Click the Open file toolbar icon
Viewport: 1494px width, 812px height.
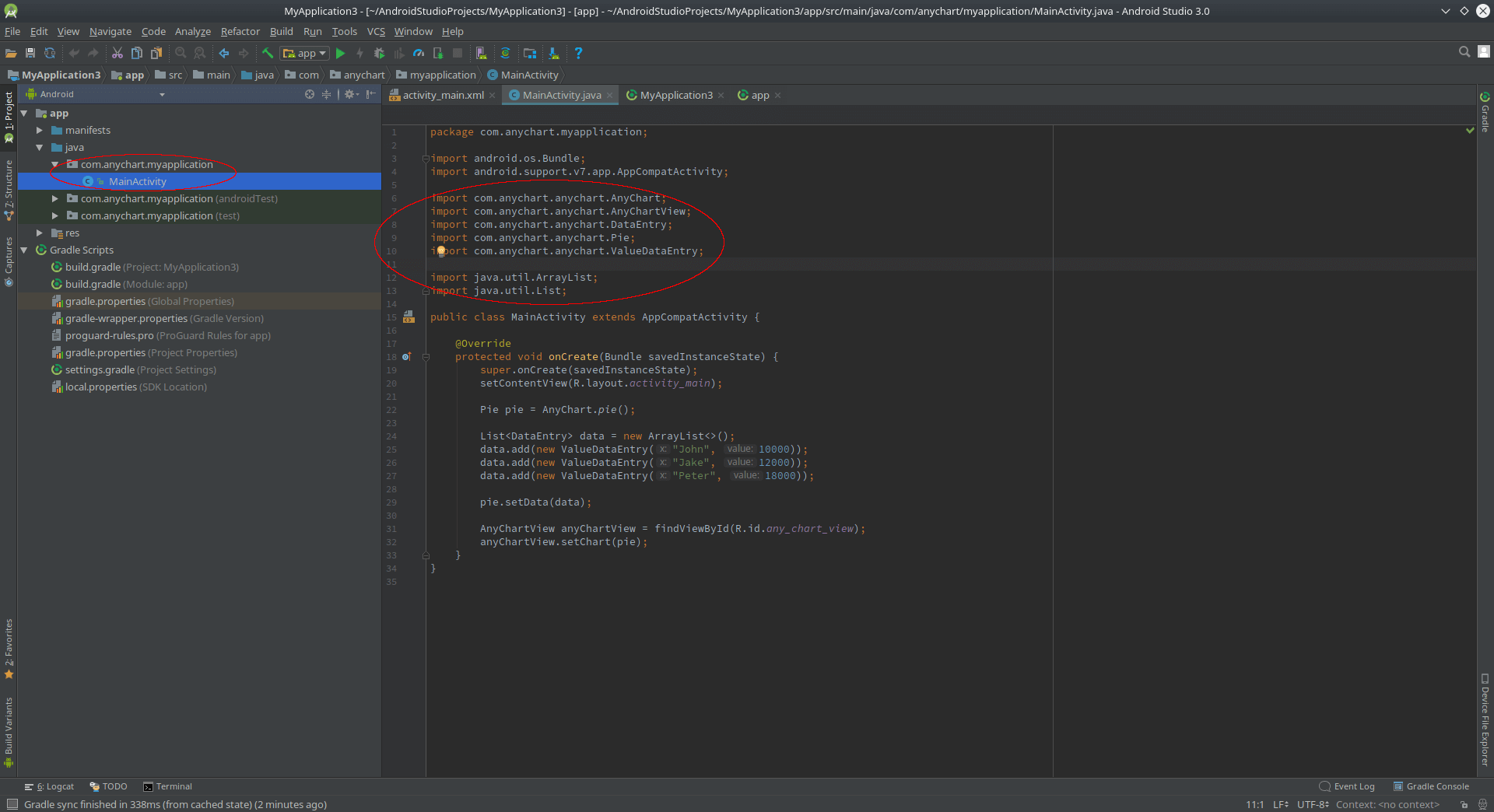11,53
